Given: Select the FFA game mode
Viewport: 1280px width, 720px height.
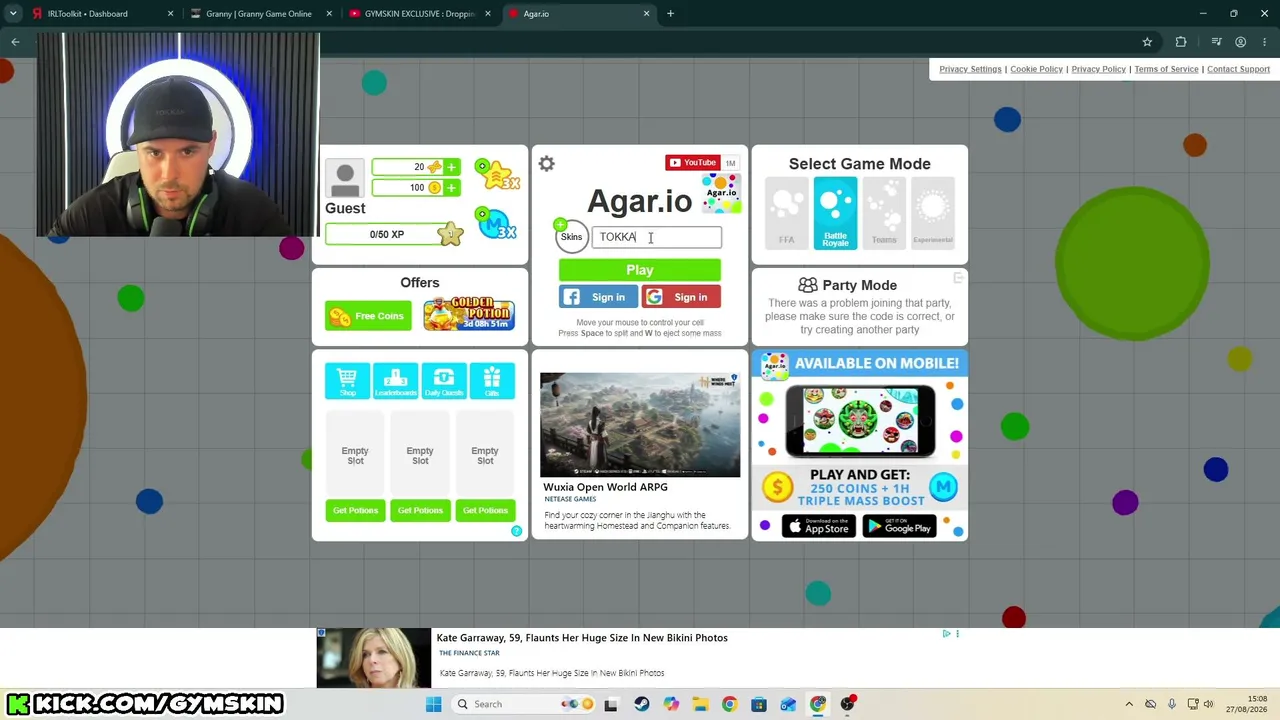Looking at the screenshot, I should click(x=787, y=213).
